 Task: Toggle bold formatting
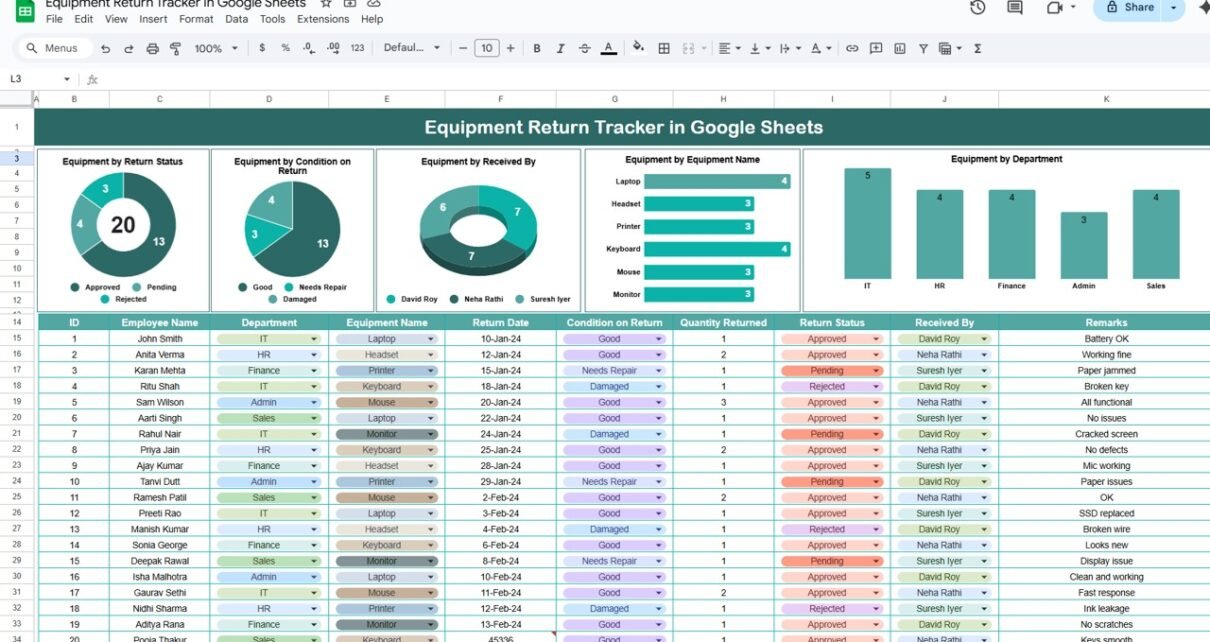(537, 48)
